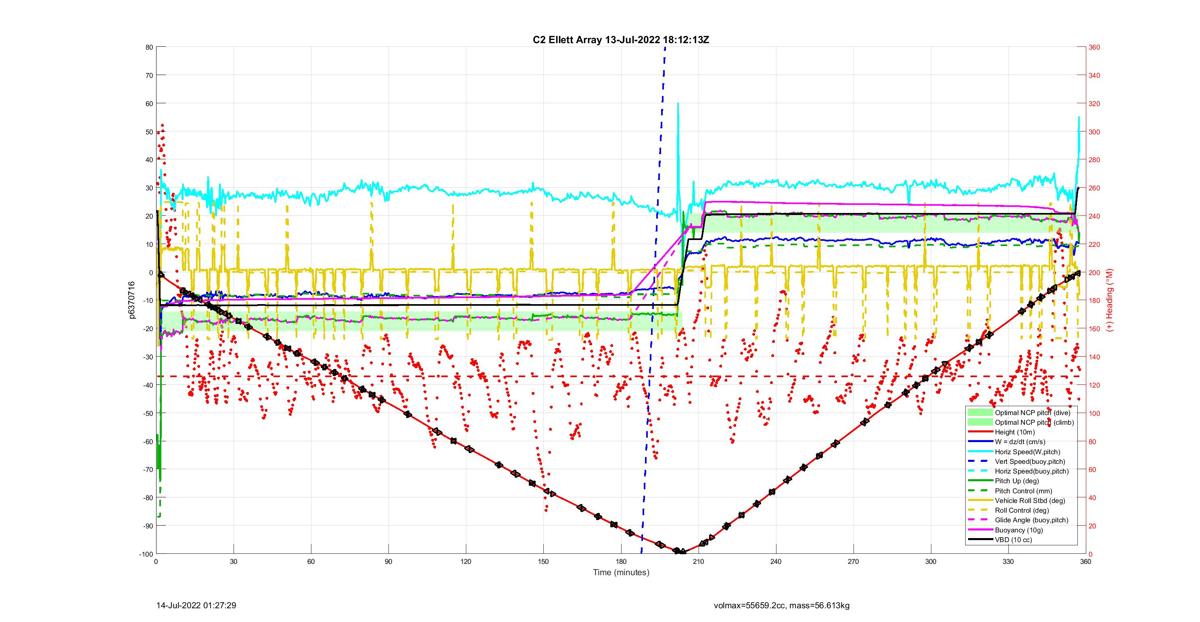Select the right axis label "(+) Heading (°M)"
This screenshot has width=1200, height=622.
pos(1110,300)
